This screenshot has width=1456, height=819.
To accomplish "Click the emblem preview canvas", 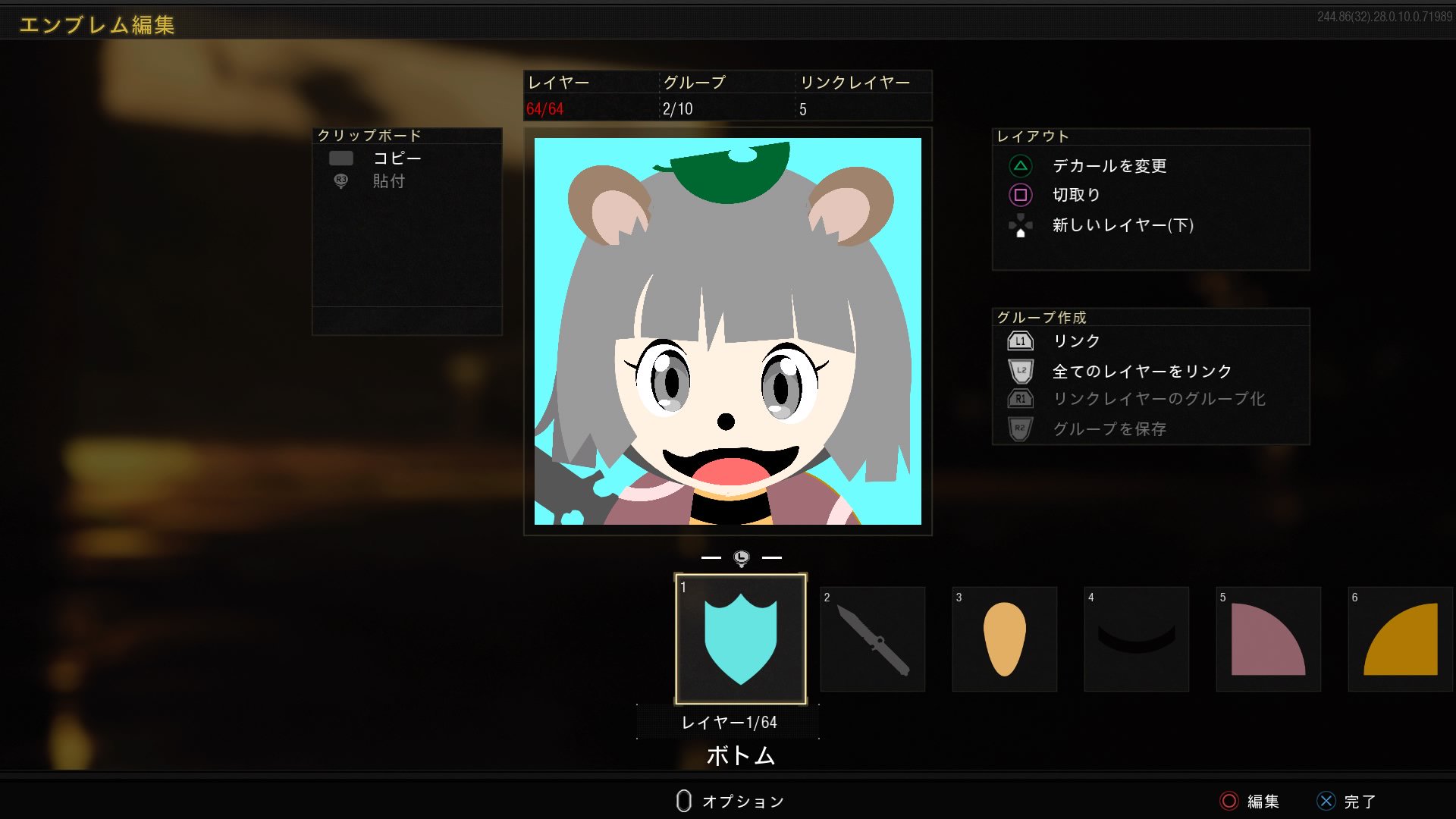I will pyautogui.click(x=727, y=331).
